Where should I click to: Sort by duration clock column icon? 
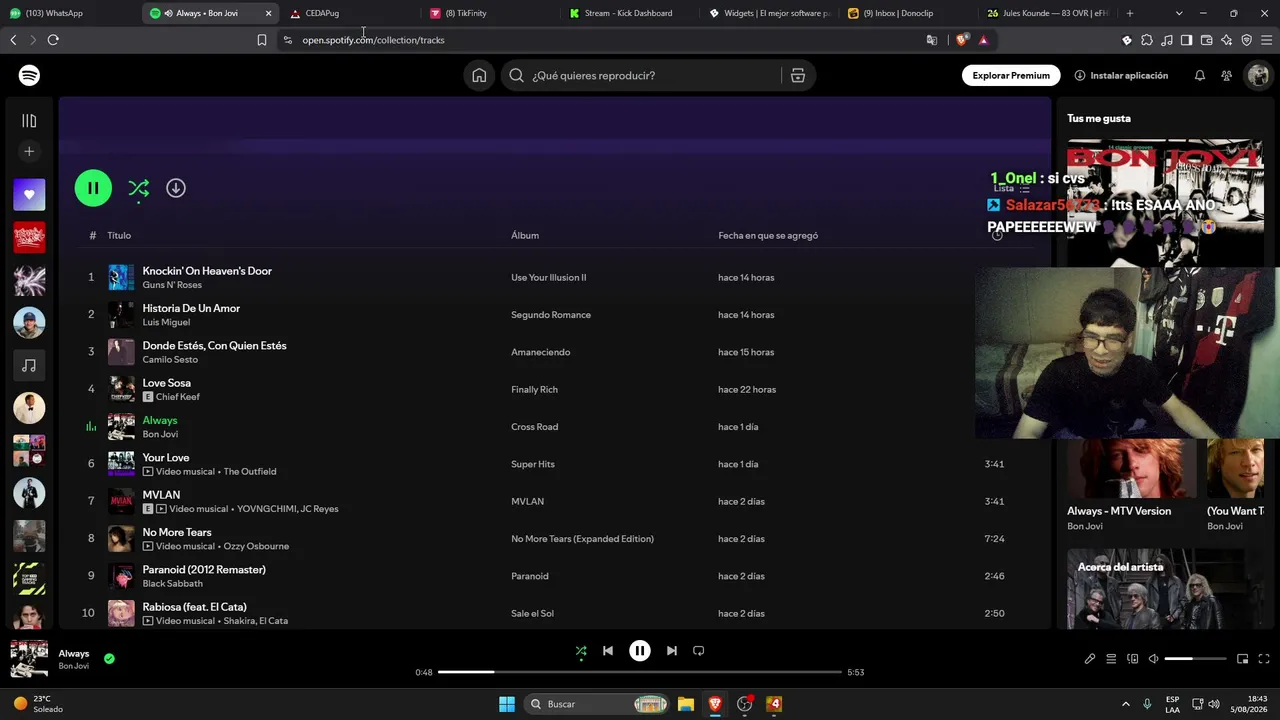pos(997,235)
